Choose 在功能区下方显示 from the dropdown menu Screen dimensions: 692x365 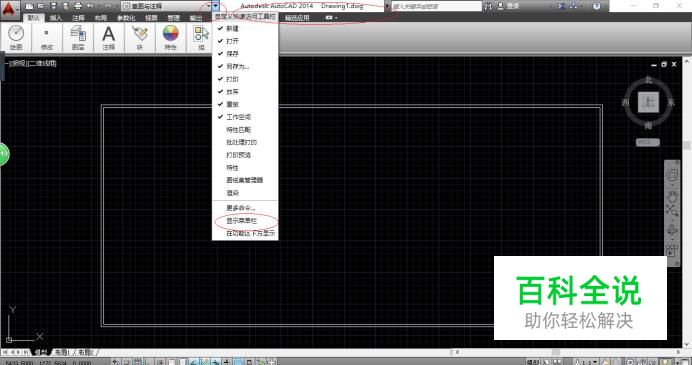point(245,233)
